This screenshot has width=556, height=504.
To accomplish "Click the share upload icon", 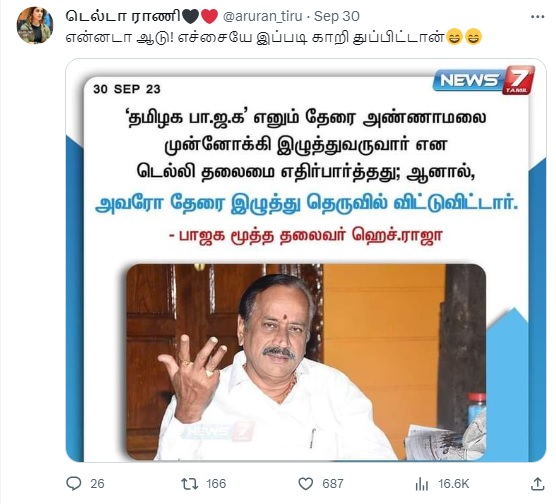I will 538,484.
